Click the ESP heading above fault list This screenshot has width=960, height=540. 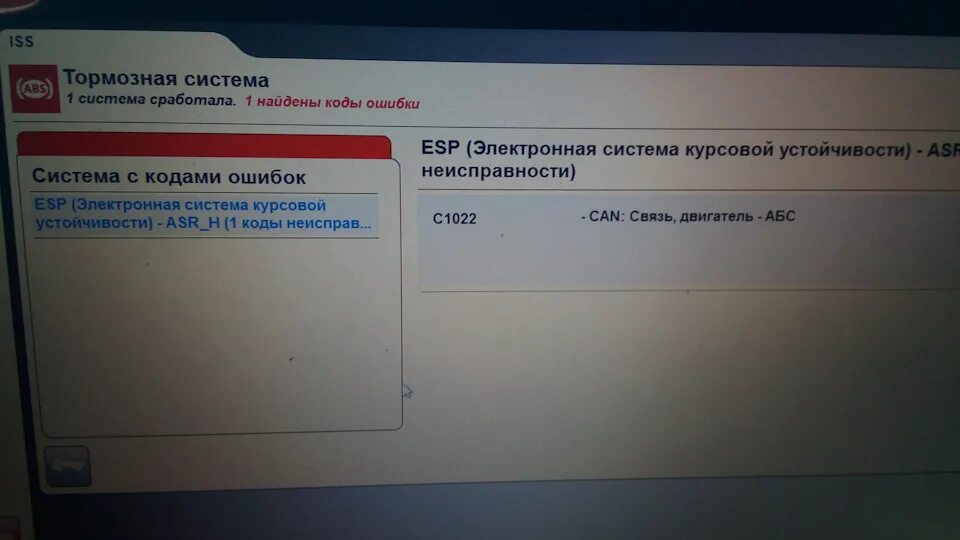(x=690, y=159)
